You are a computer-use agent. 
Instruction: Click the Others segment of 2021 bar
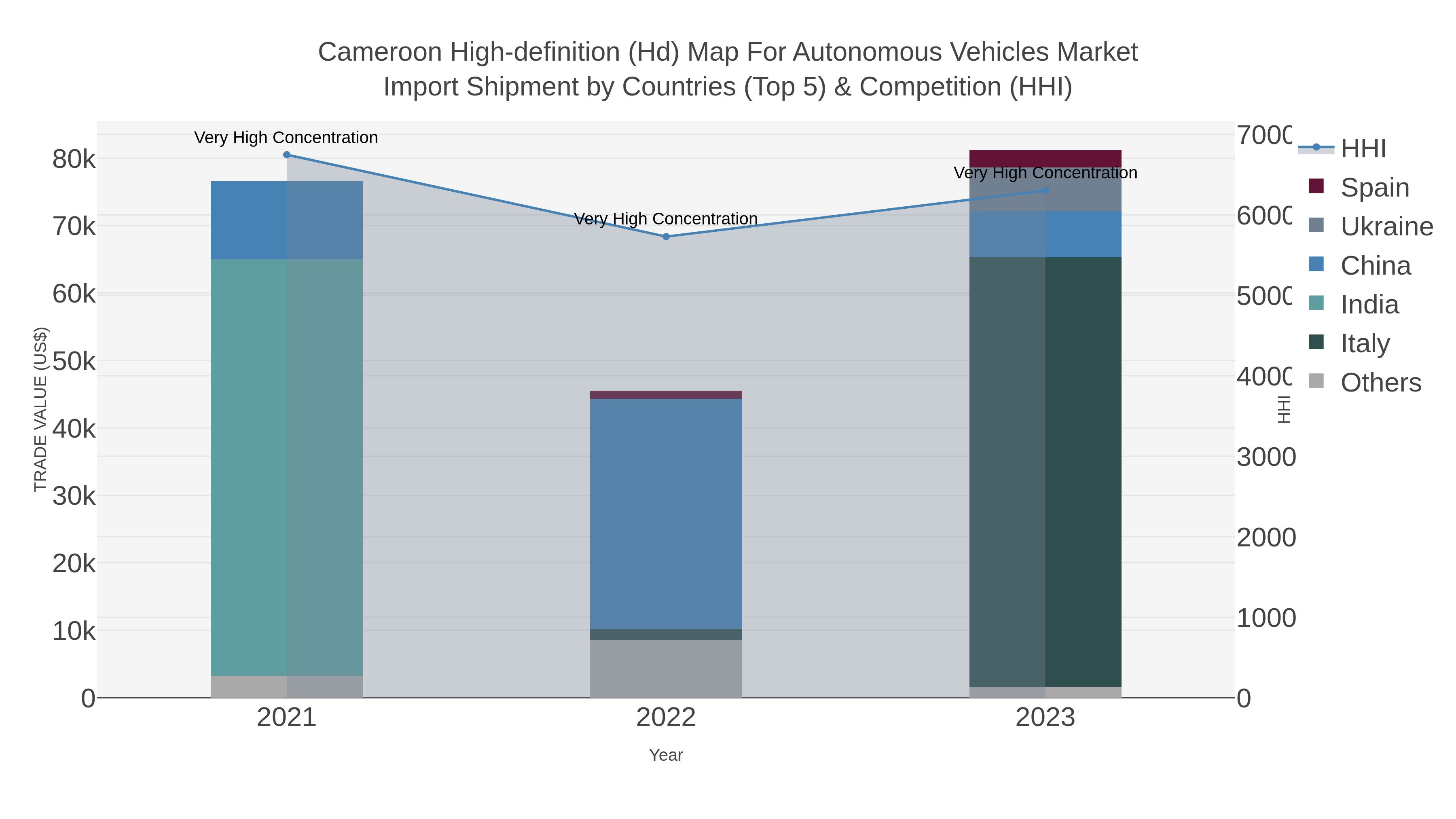(287, 687)
